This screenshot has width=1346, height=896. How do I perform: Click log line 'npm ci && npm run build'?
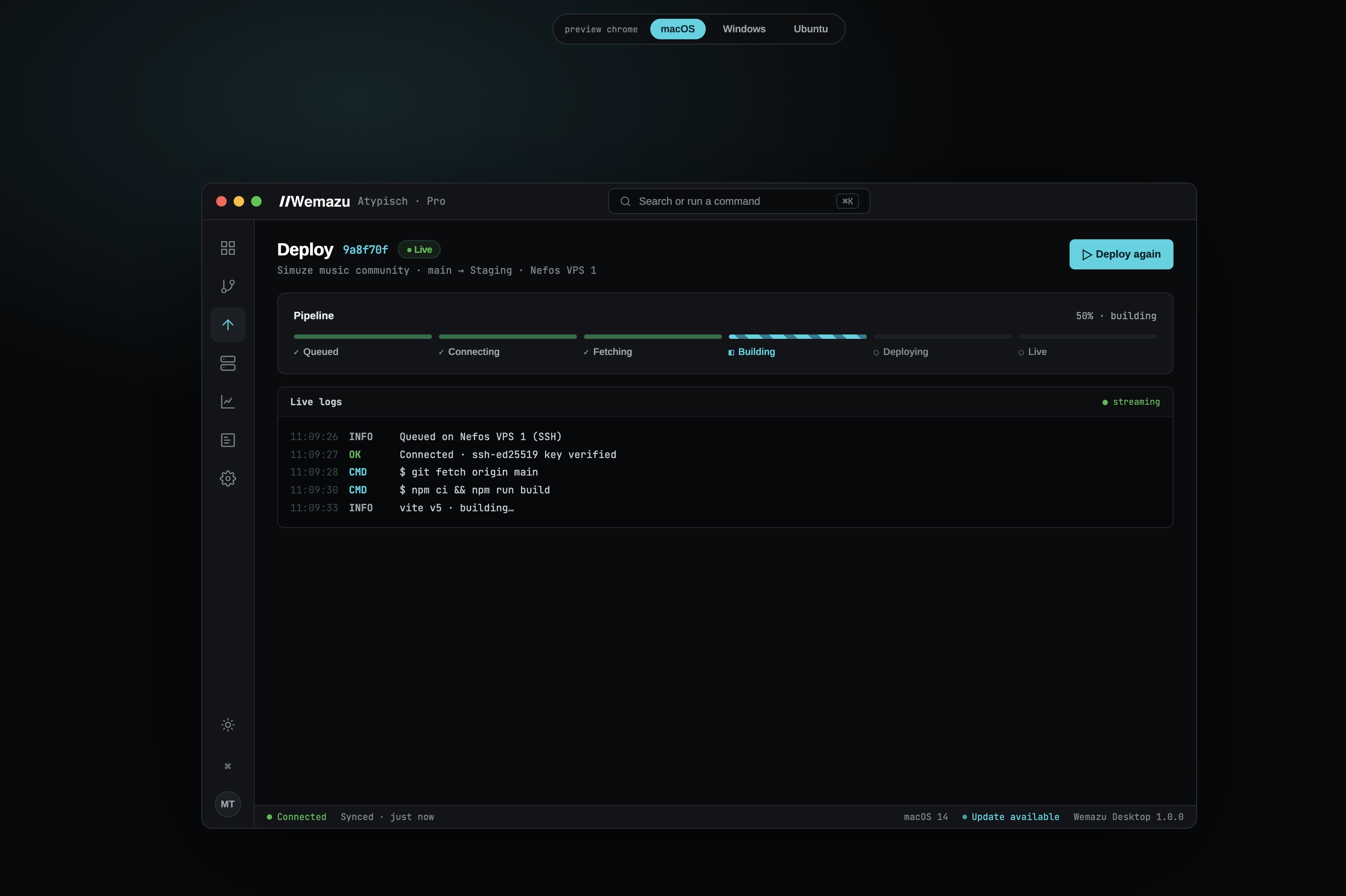pos(474,490)
